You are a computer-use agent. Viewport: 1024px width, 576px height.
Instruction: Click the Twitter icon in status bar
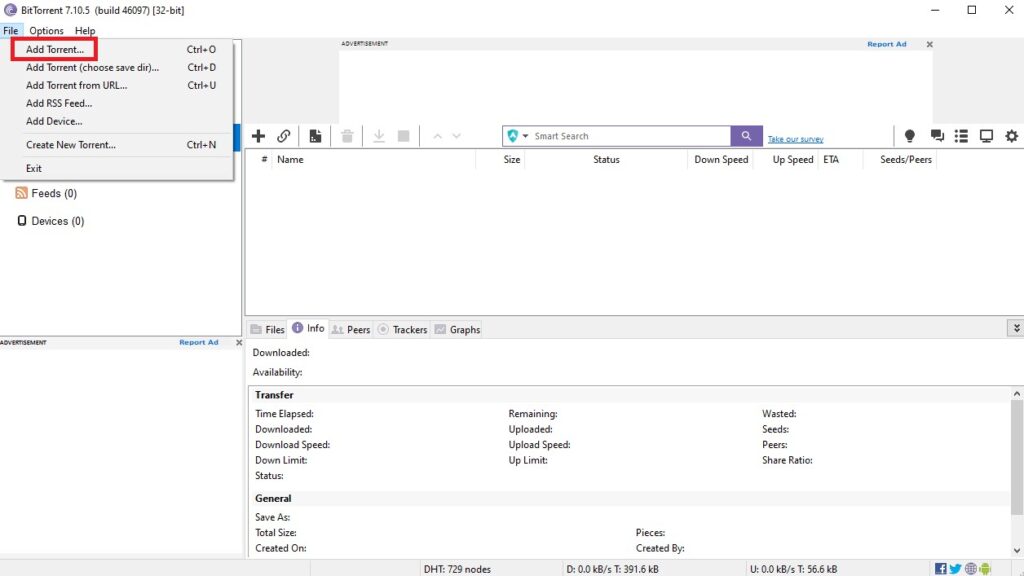[955, 569]
